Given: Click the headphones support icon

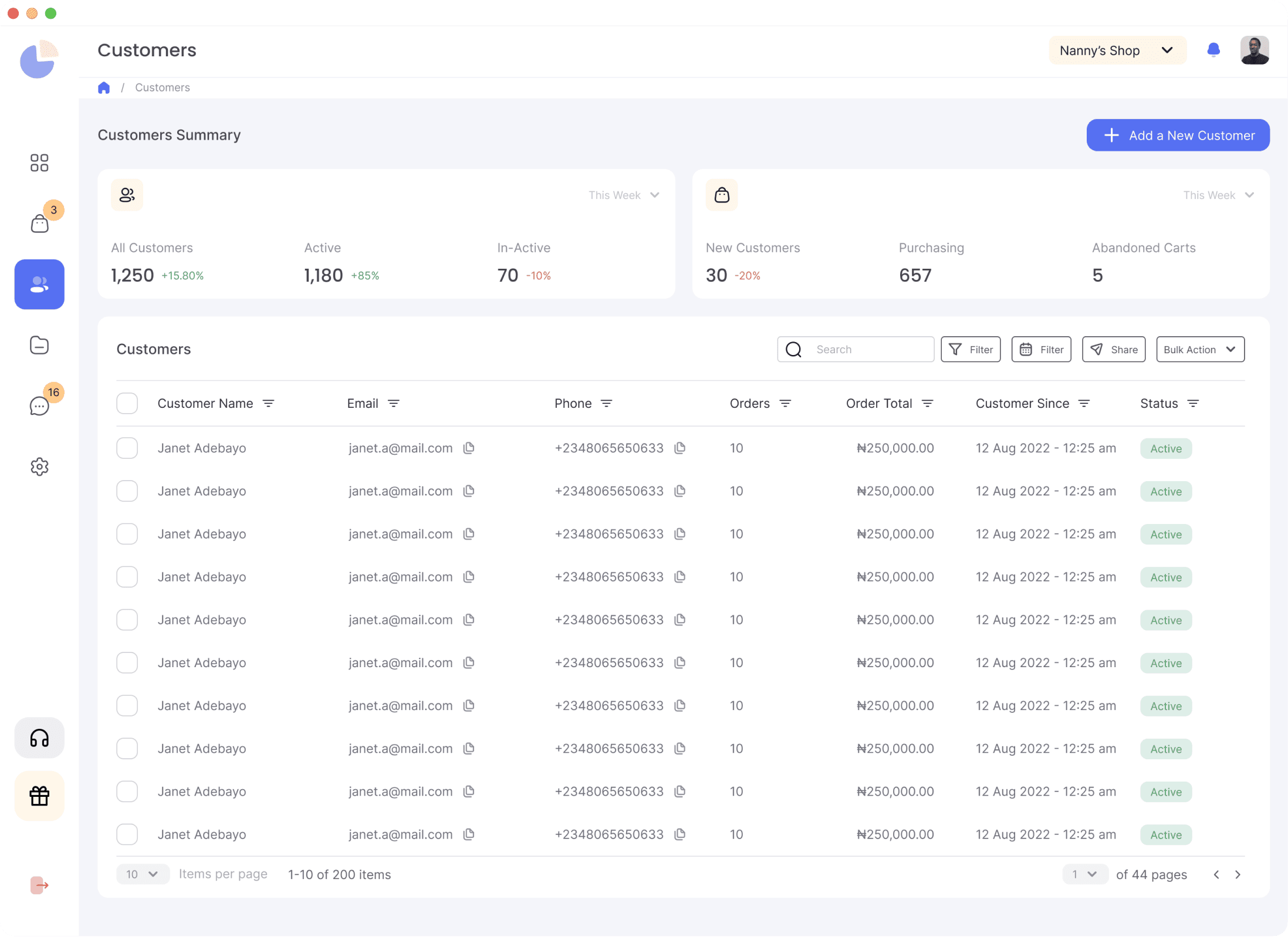Looking at the screenshot, I should 39,738.
